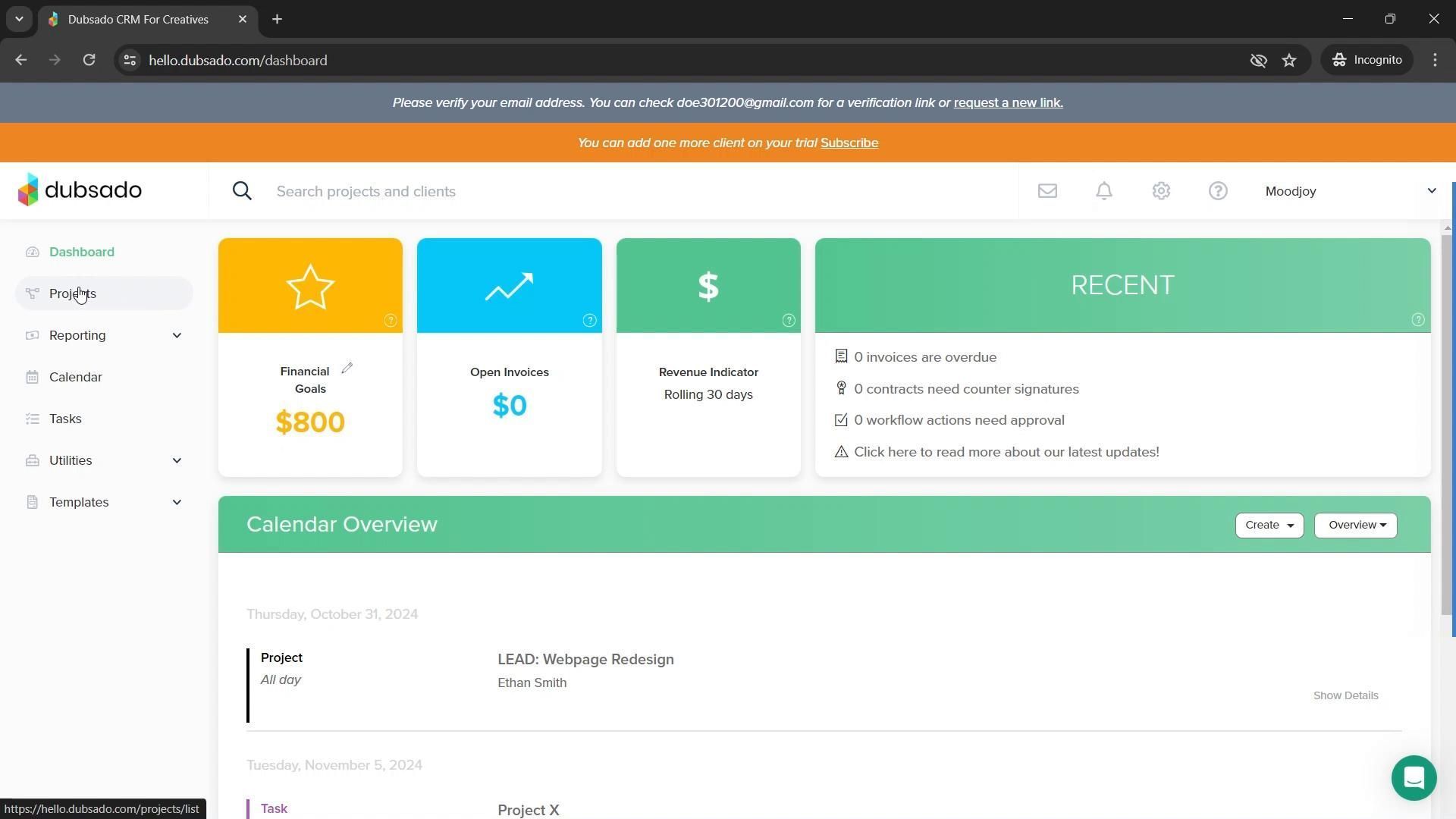The height and width of the screenshot is (819, 1456).
Task: Click the Revenue Indicator help icon
Action: (x=789, y=321)
